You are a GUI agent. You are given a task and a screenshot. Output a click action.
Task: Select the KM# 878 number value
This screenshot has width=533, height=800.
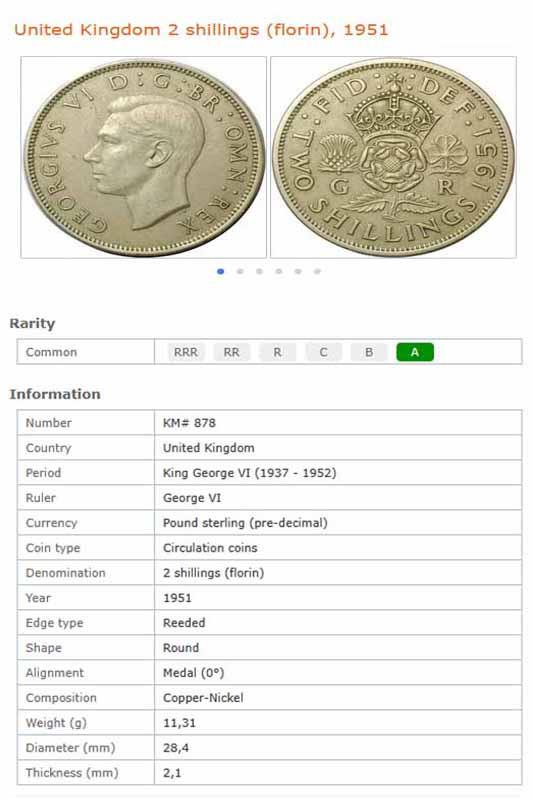click(189, 423)
